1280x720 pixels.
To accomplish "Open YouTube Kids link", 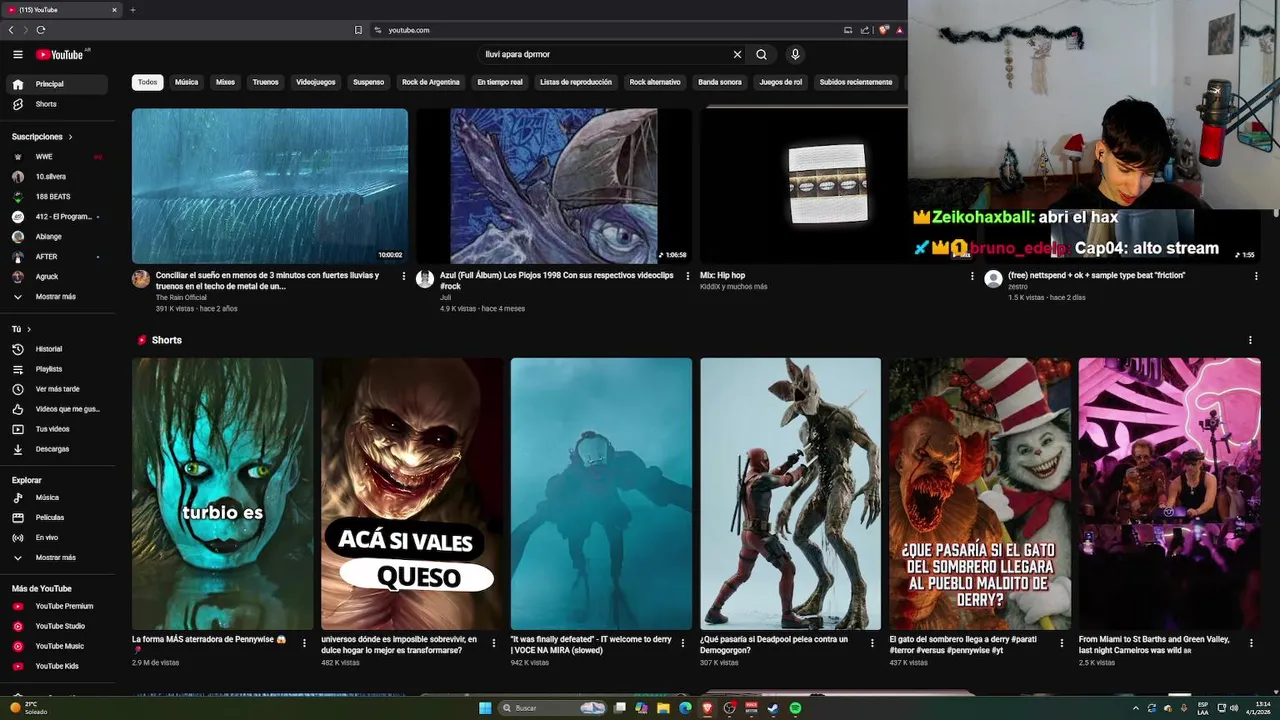I will 56,666.
